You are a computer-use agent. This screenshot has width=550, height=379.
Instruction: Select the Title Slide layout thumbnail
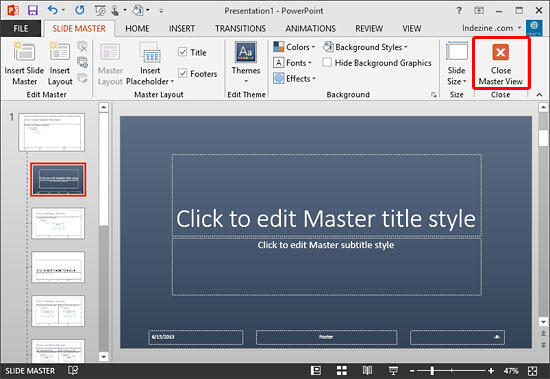[58, 180]
